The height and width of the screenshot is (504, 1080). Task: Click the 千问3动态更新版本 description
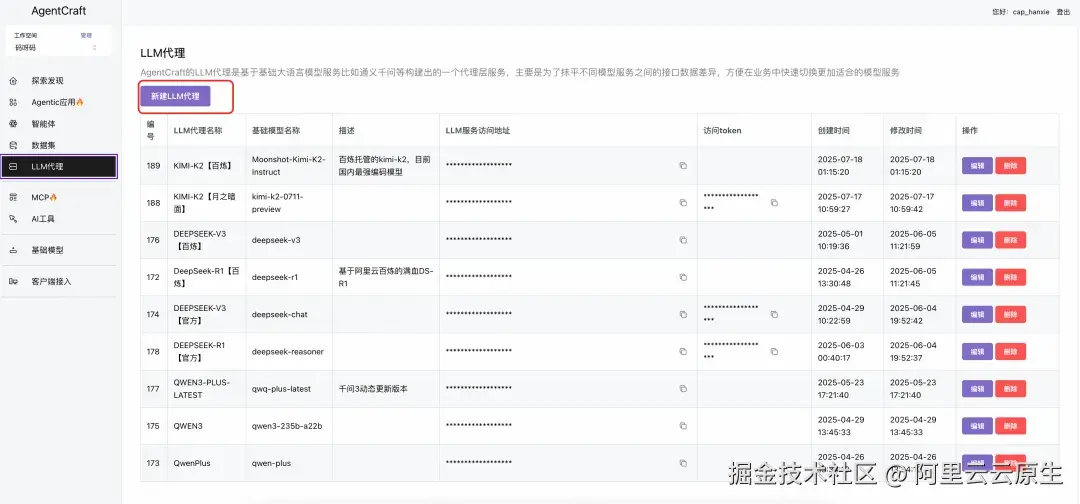(x=373, y=388)
